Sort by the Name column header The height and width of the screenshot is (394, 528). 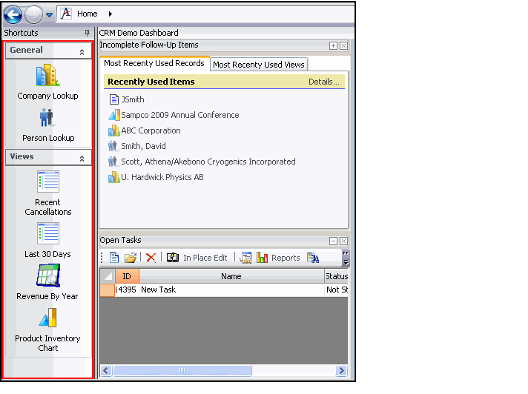pos(231,276)
